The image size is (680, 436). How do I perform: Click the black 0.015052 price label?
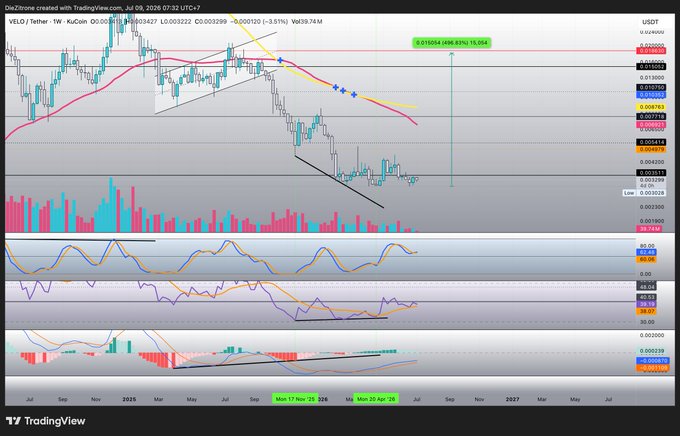(x=651, y=66)
